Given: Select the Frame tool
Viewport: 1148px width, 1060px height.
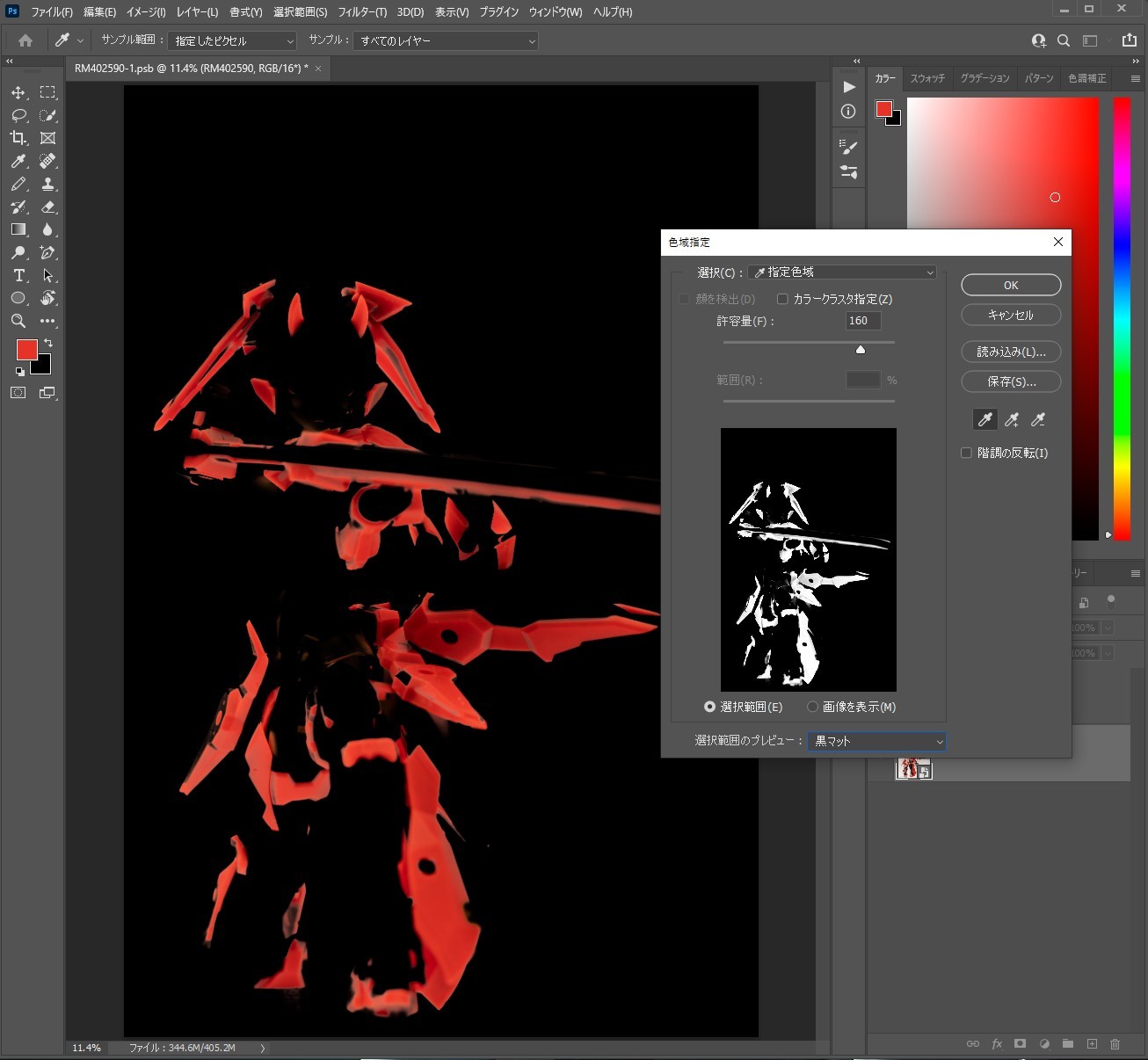Looking at the screenshot, I should pos(47,138).
